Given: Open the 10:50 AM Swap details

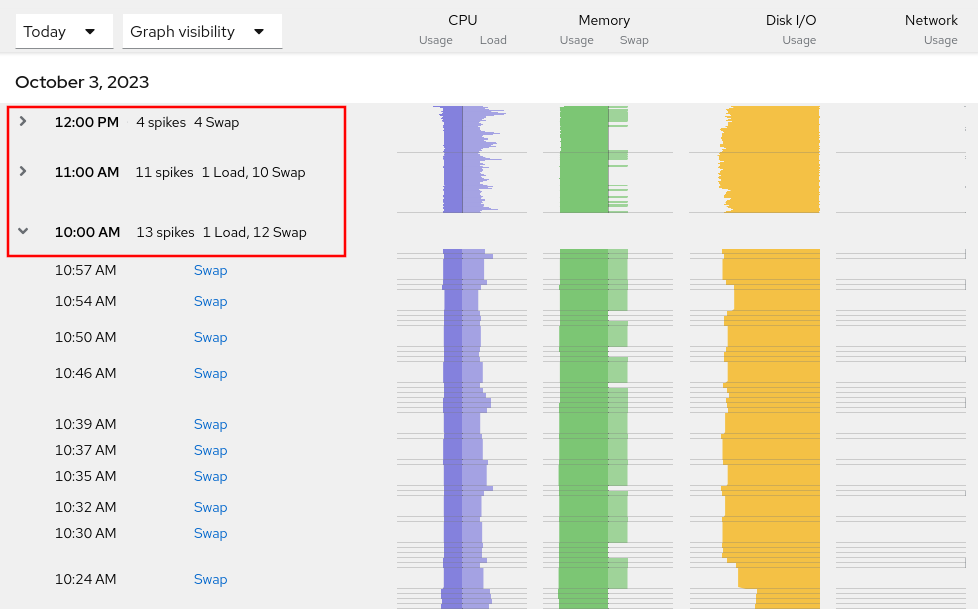Looking at the screenshot, I should (210, 337).
